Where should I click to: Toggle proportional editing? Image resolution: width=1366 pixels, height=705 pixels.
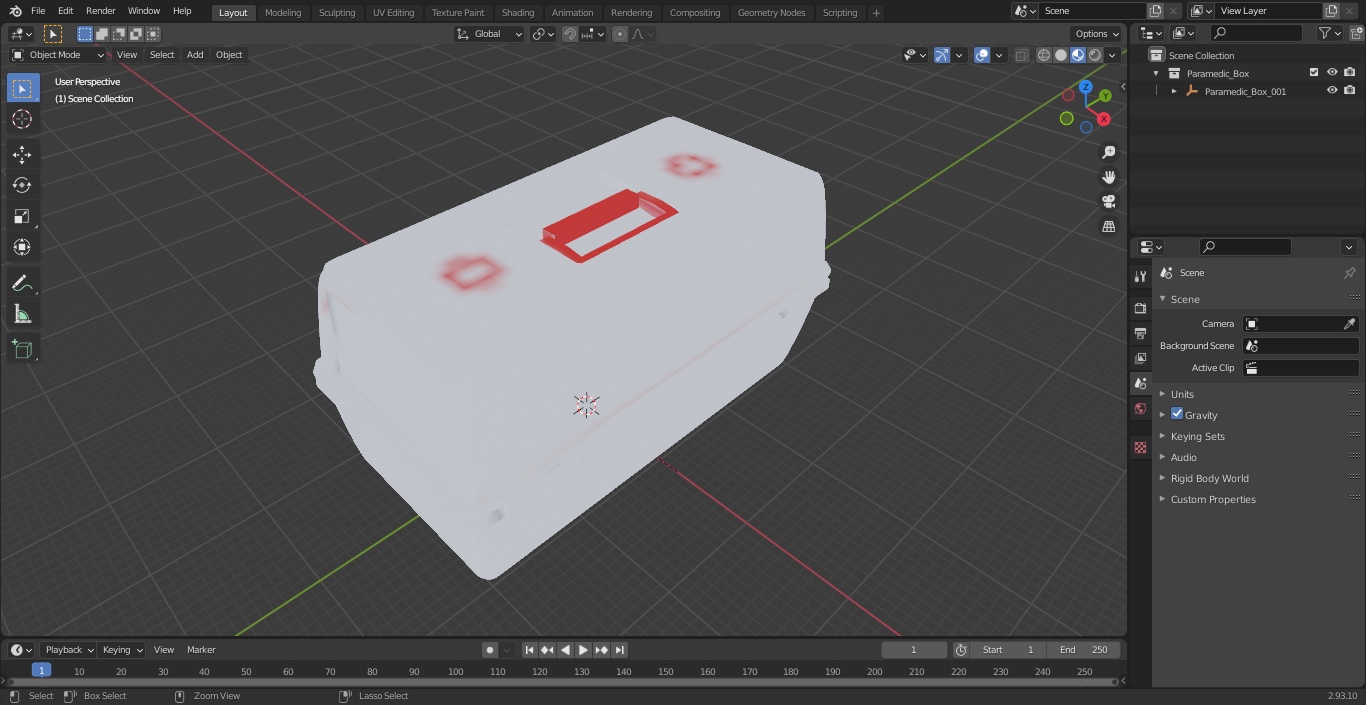pyautogui.click(x=620, y=34)
